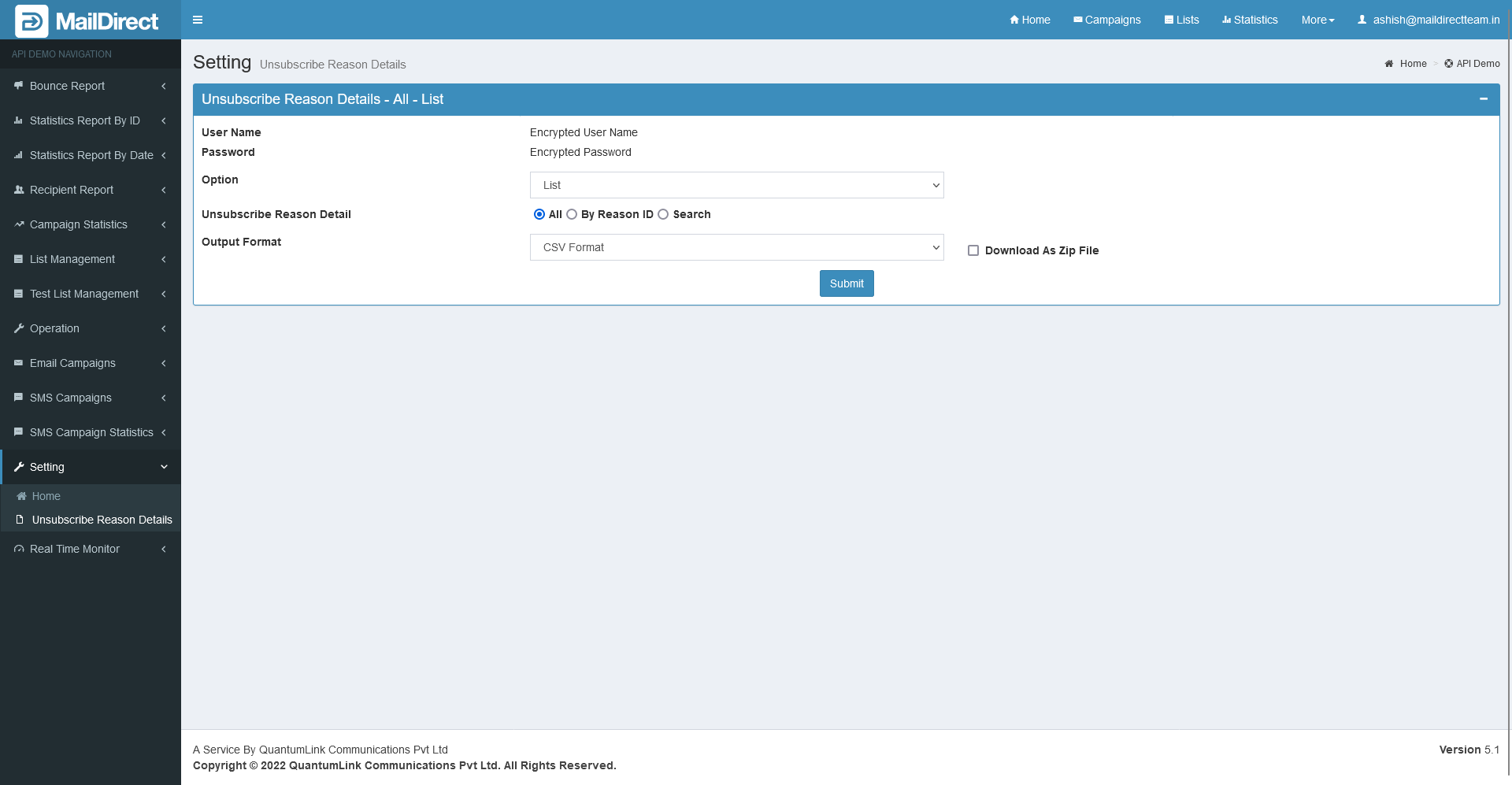Enable Download As Zip File checkbox
Screen dimensions: 1512x785
pyautogui.click(x=973, y=250)
